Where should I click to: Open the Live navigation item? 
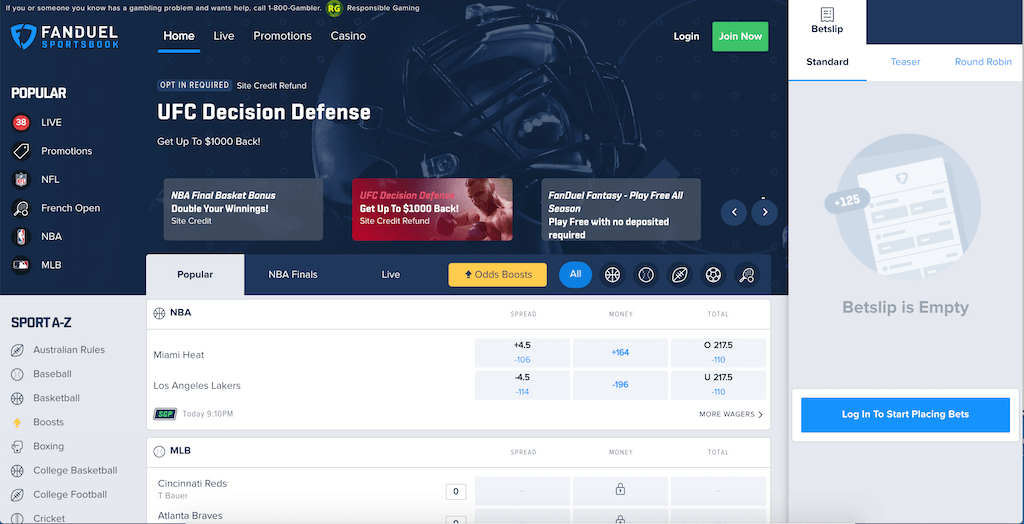223,36
